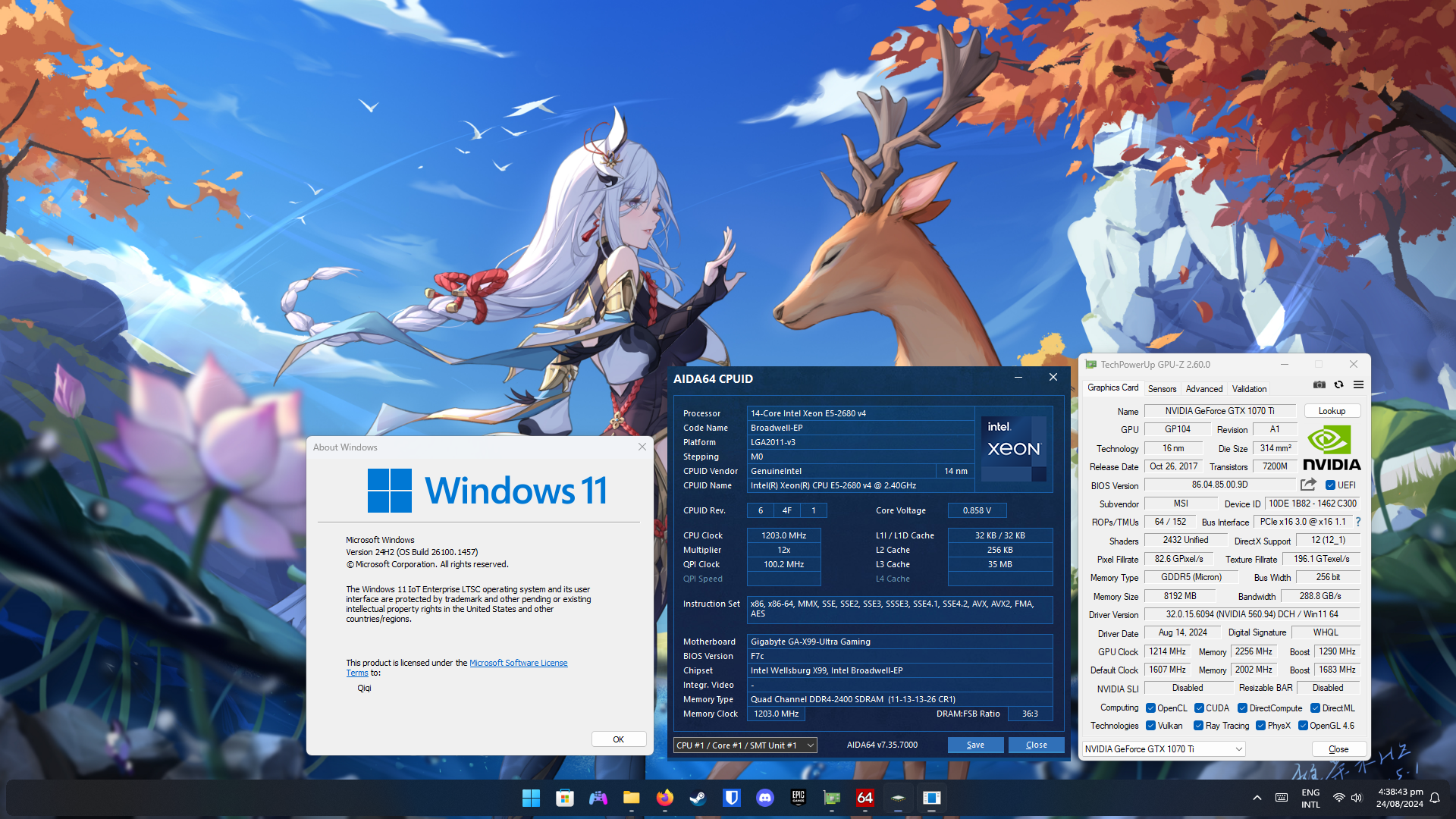The image size is (1456, 819).
Task: Open the NVIDIA GeForce GTX 1070 Ti GPU selector dropdown
Action: coord(1163,749)
